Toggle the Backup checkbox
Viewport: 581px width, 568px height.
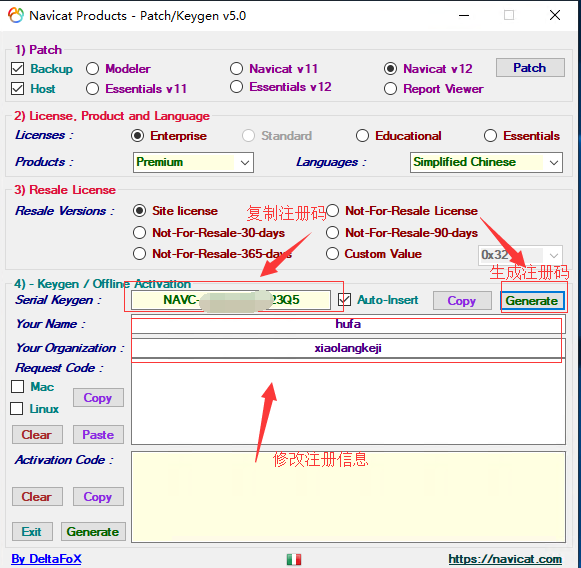pos(17,69)
